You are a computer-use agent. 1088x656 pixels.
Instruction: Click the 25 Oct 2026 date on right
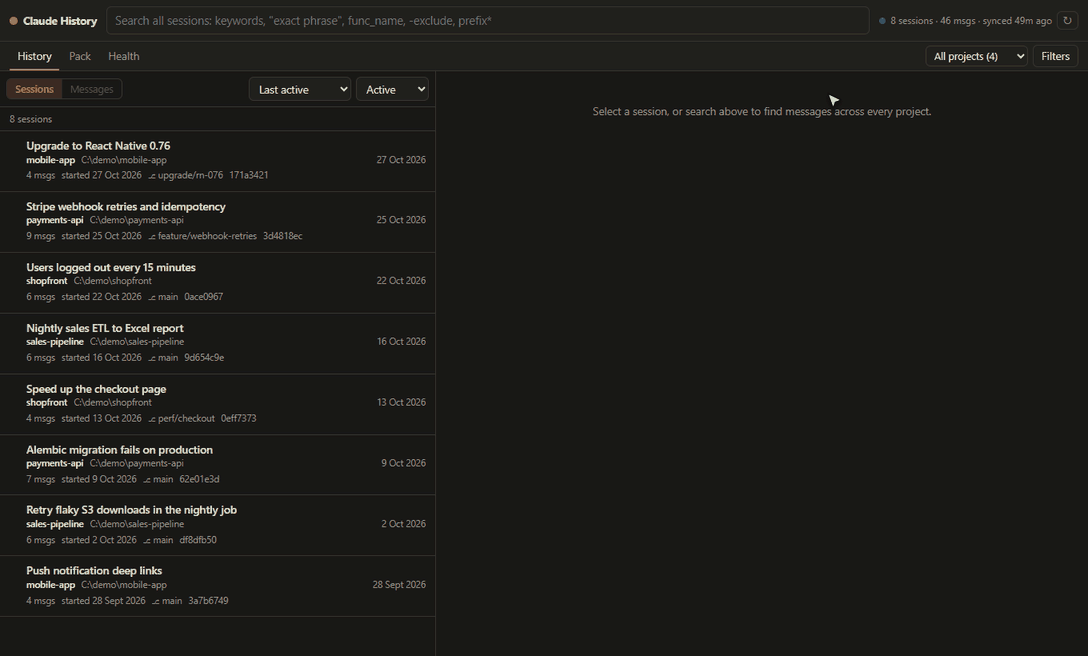(401, 220)
